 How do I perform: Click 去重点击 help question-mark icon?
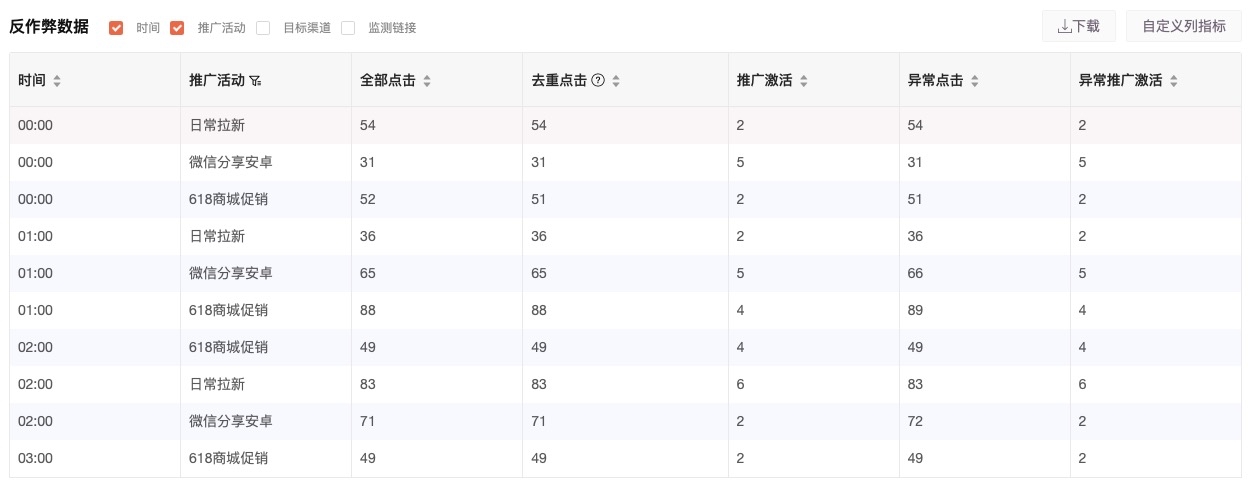pos(598,81)
